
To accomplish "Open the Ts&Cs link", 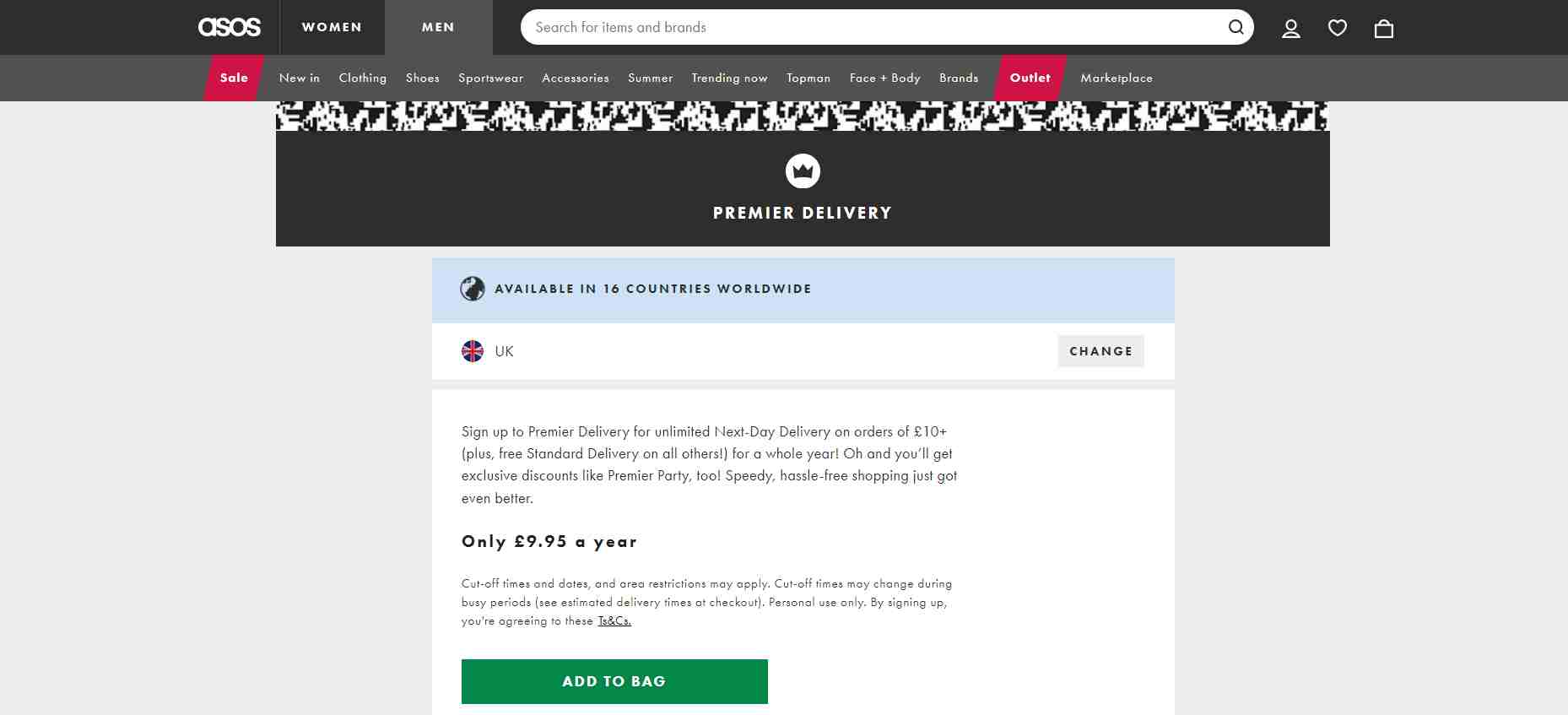I will 614,620.
